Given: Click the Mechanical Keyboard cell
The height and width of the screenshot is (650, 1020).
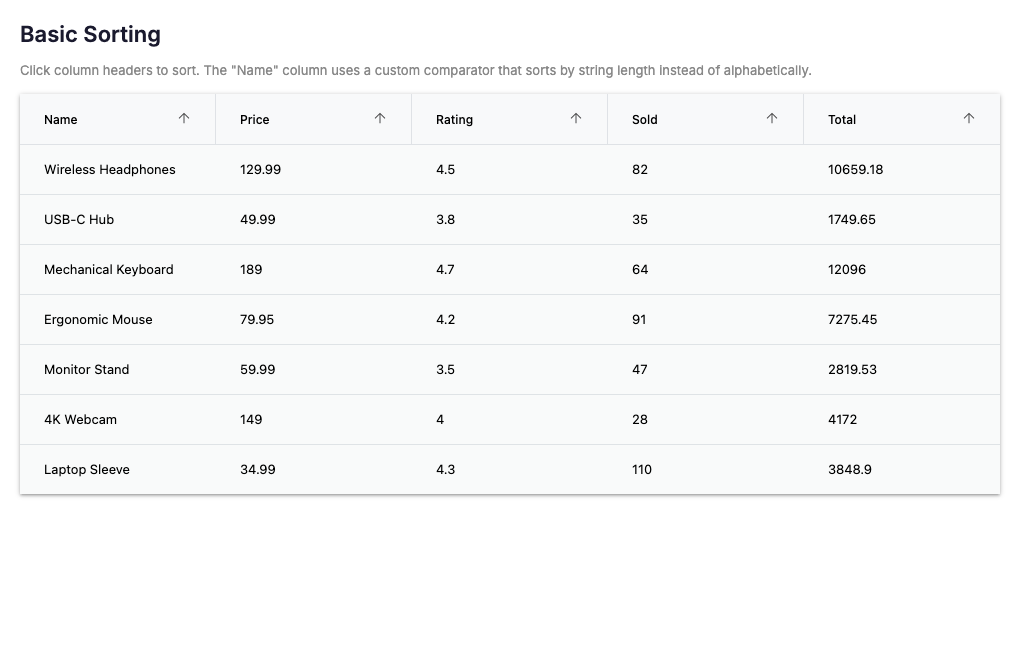Looking at the screenshot, I should click(x=109, y=270).
